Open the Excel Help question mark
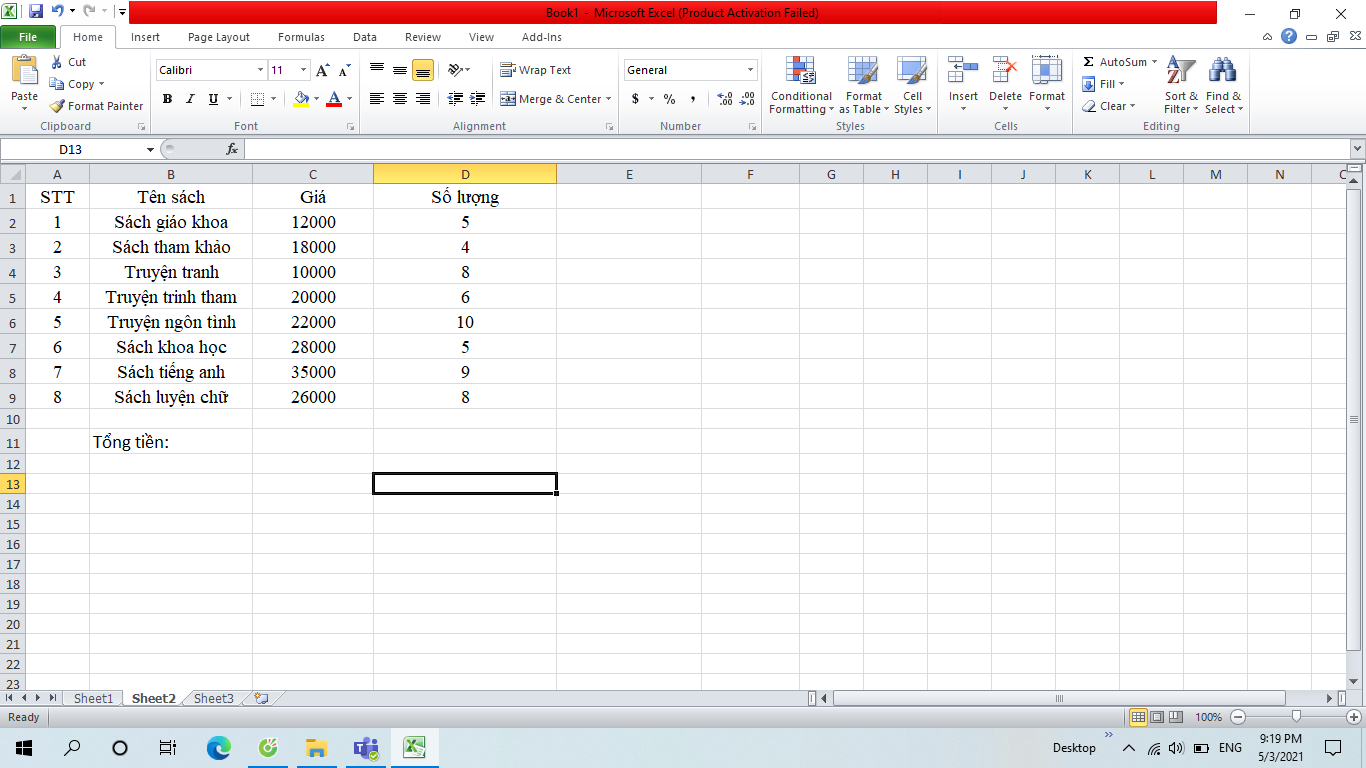The height and width of the screenshot is (768, 1366). point(1289,37)
